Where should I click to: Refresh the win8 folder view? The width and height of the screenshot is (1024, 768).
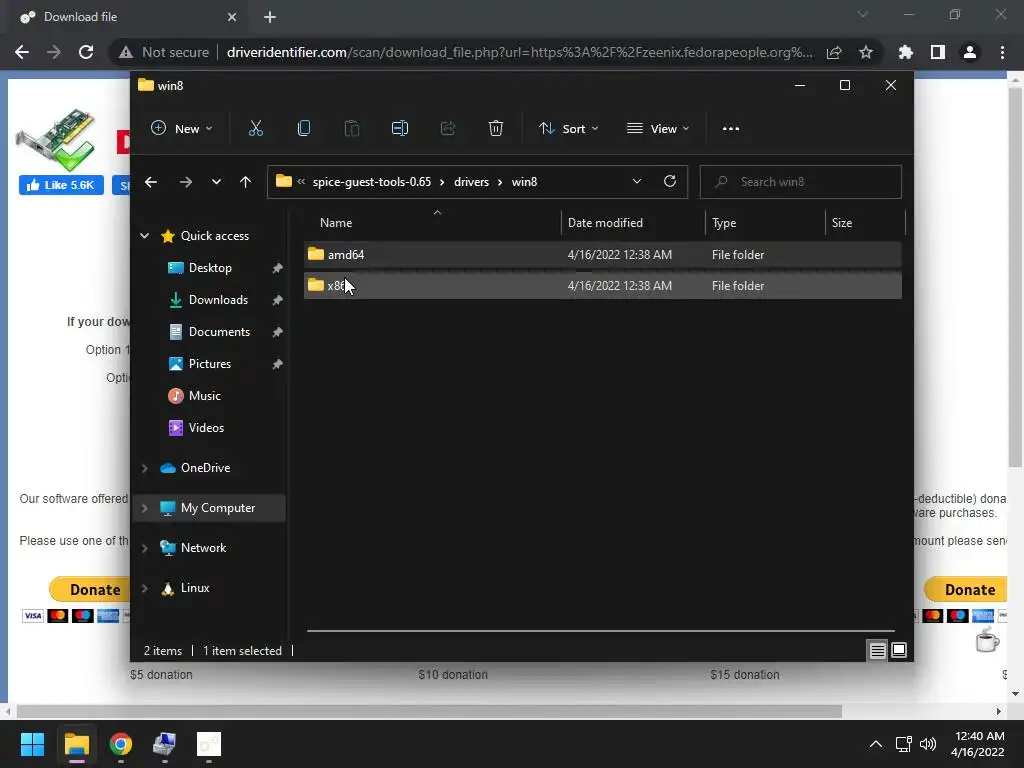(670, 182)
